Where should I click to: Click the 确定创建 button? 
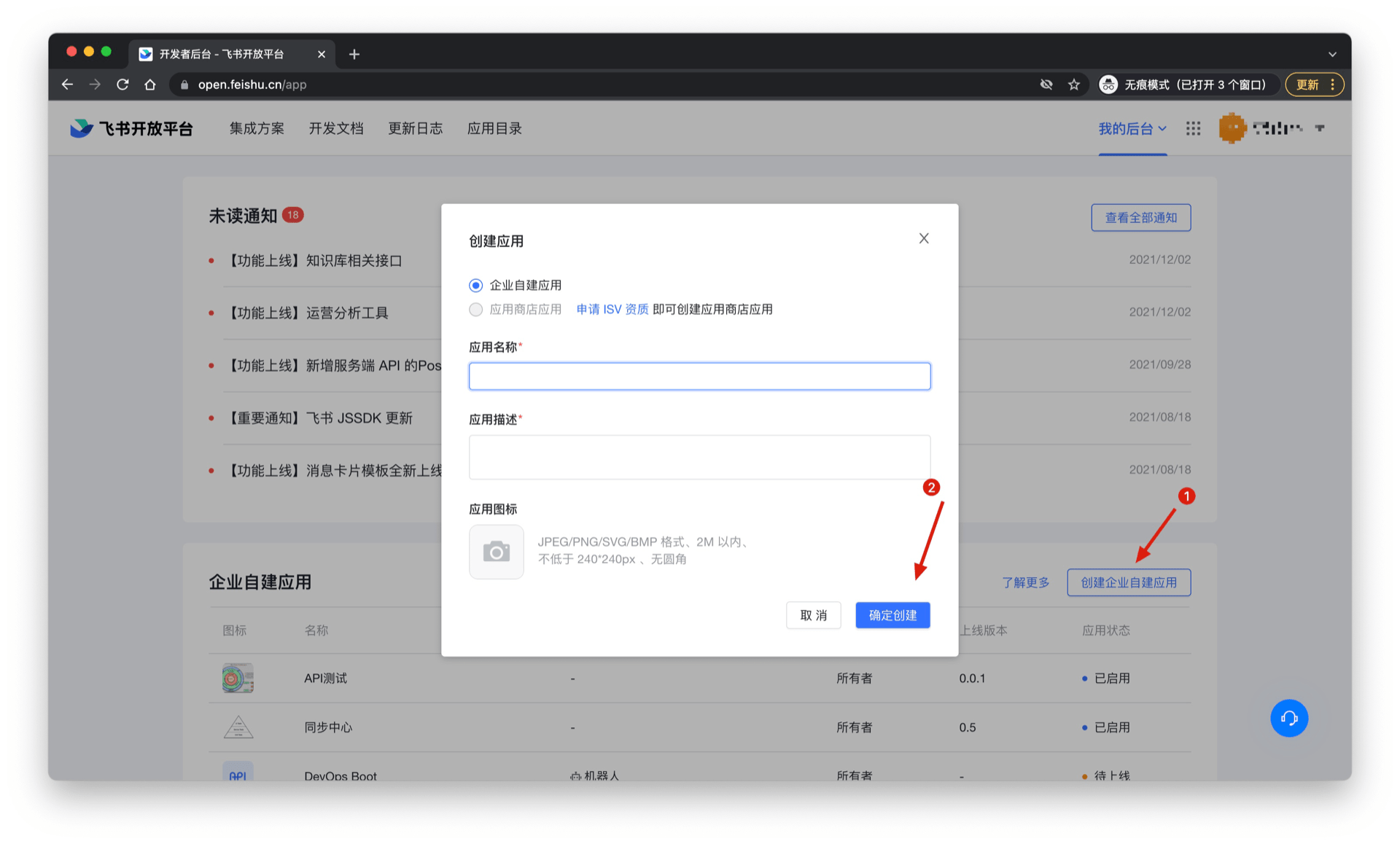click(892, 615)
